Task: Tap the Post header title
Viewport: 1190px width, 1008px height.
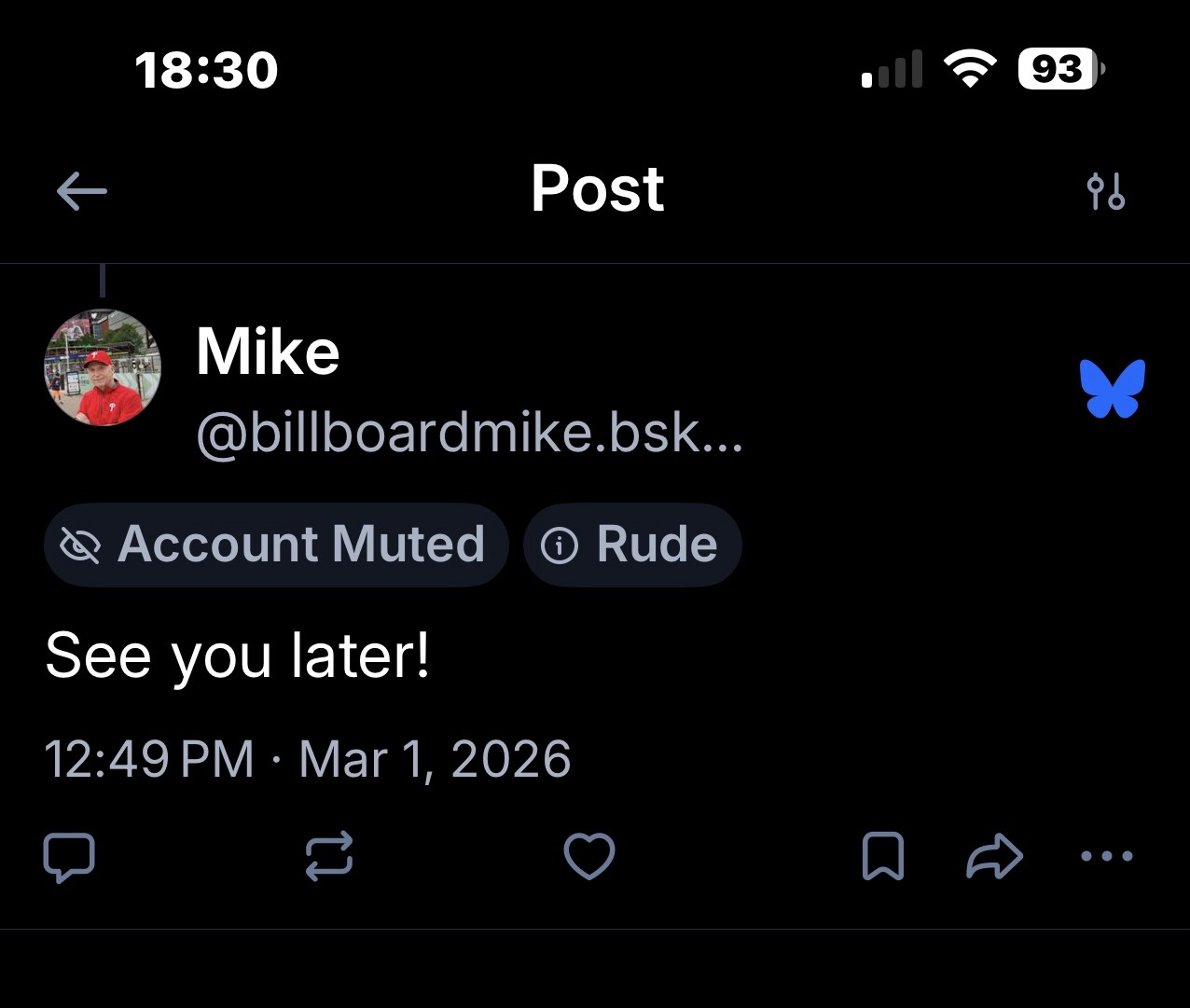Action: [x=597, y=189]
